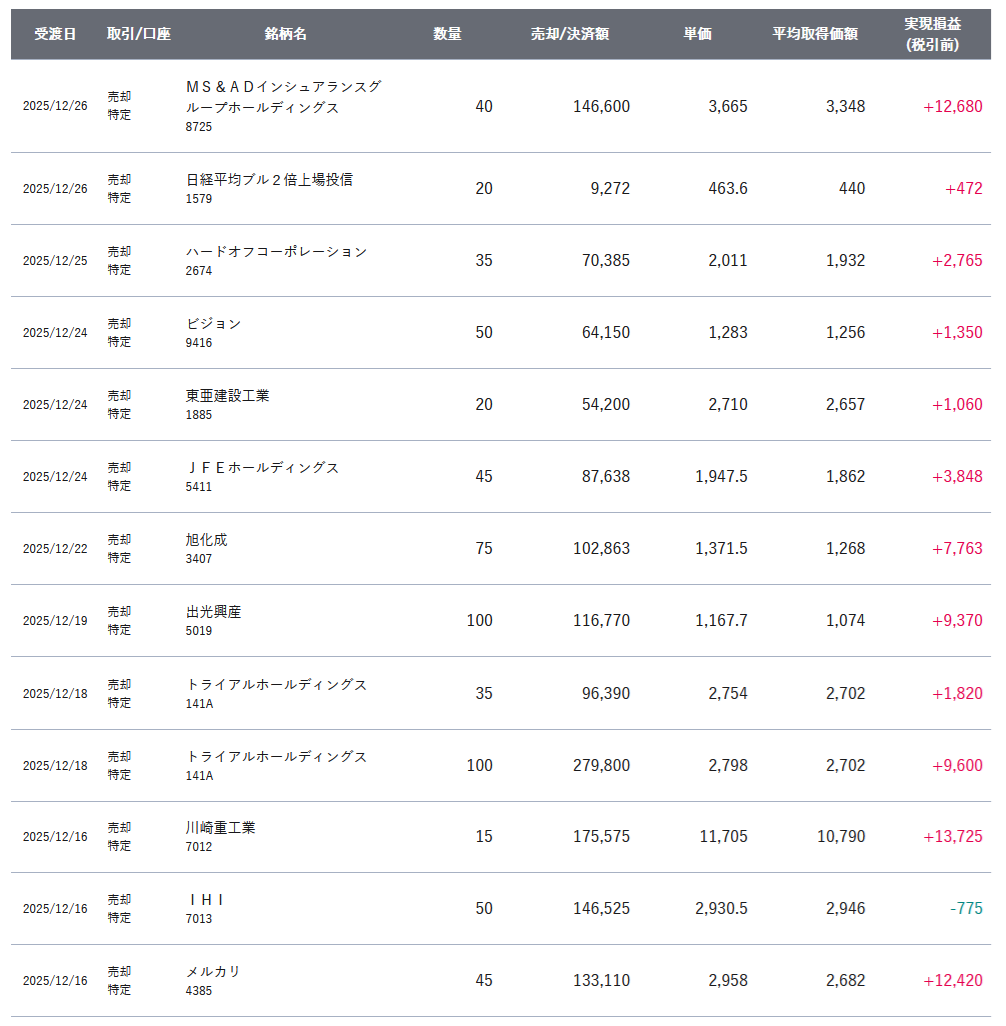Open the メルカリ stock name
This screenshot has width=1006, height=1026.
213,972
